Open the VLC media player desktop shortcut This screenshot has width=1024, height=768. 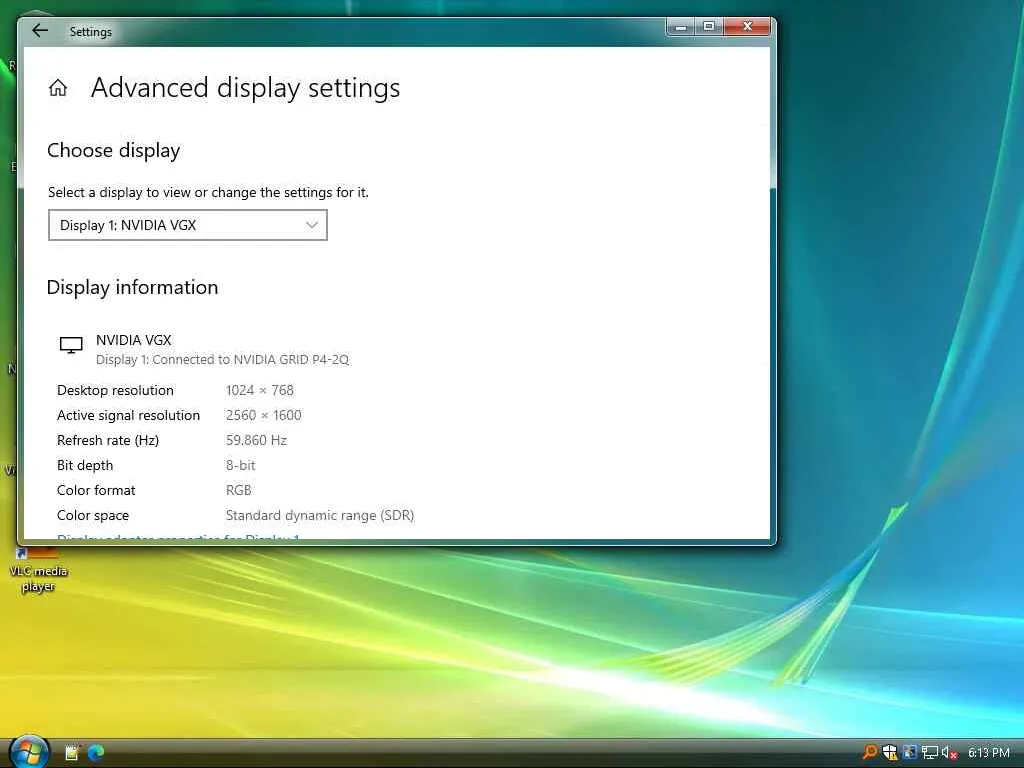[x=38, y=570]
